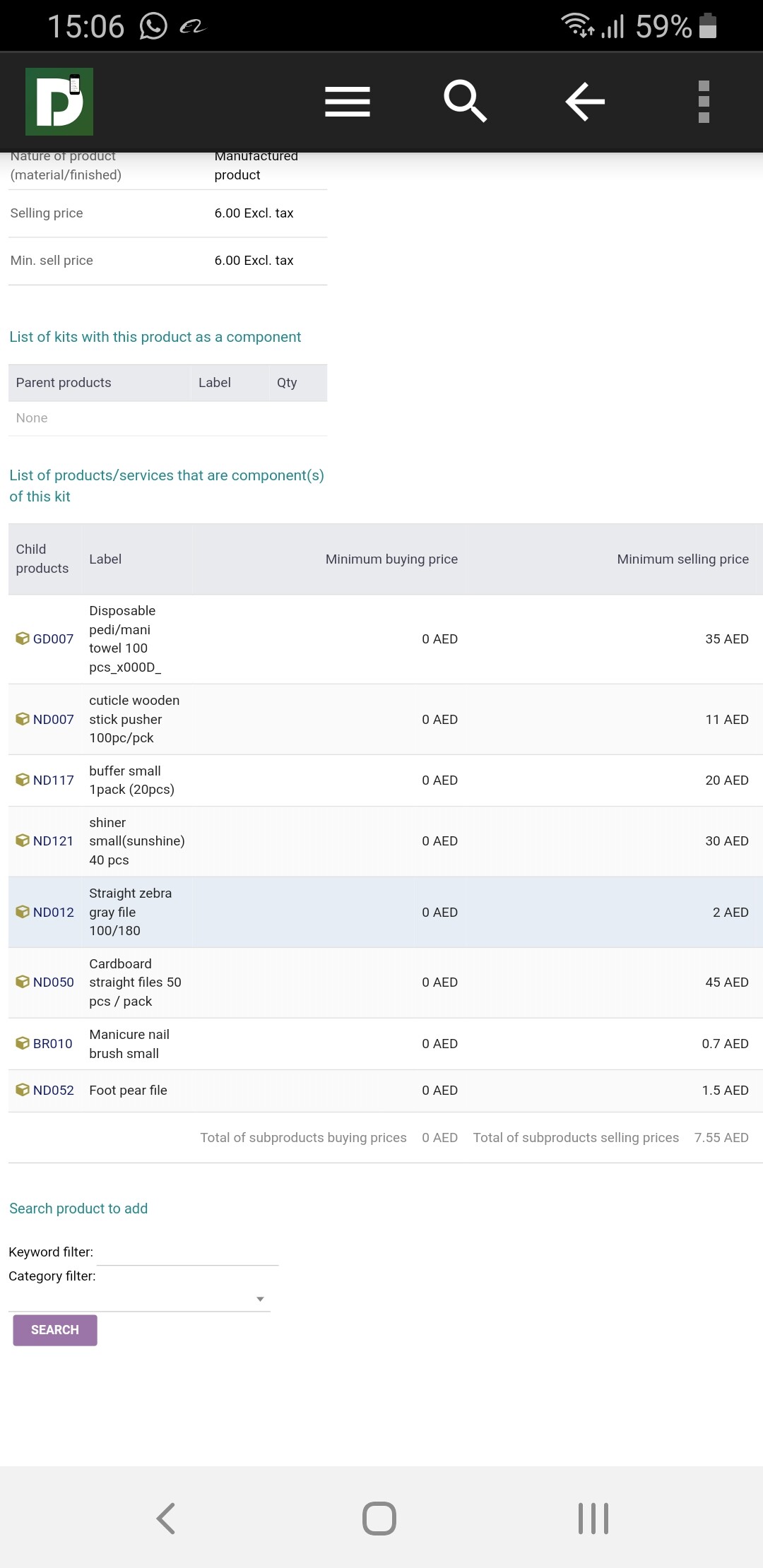Open child product ND052
Screen dimensions: 763x1568
click(53, 1090)
